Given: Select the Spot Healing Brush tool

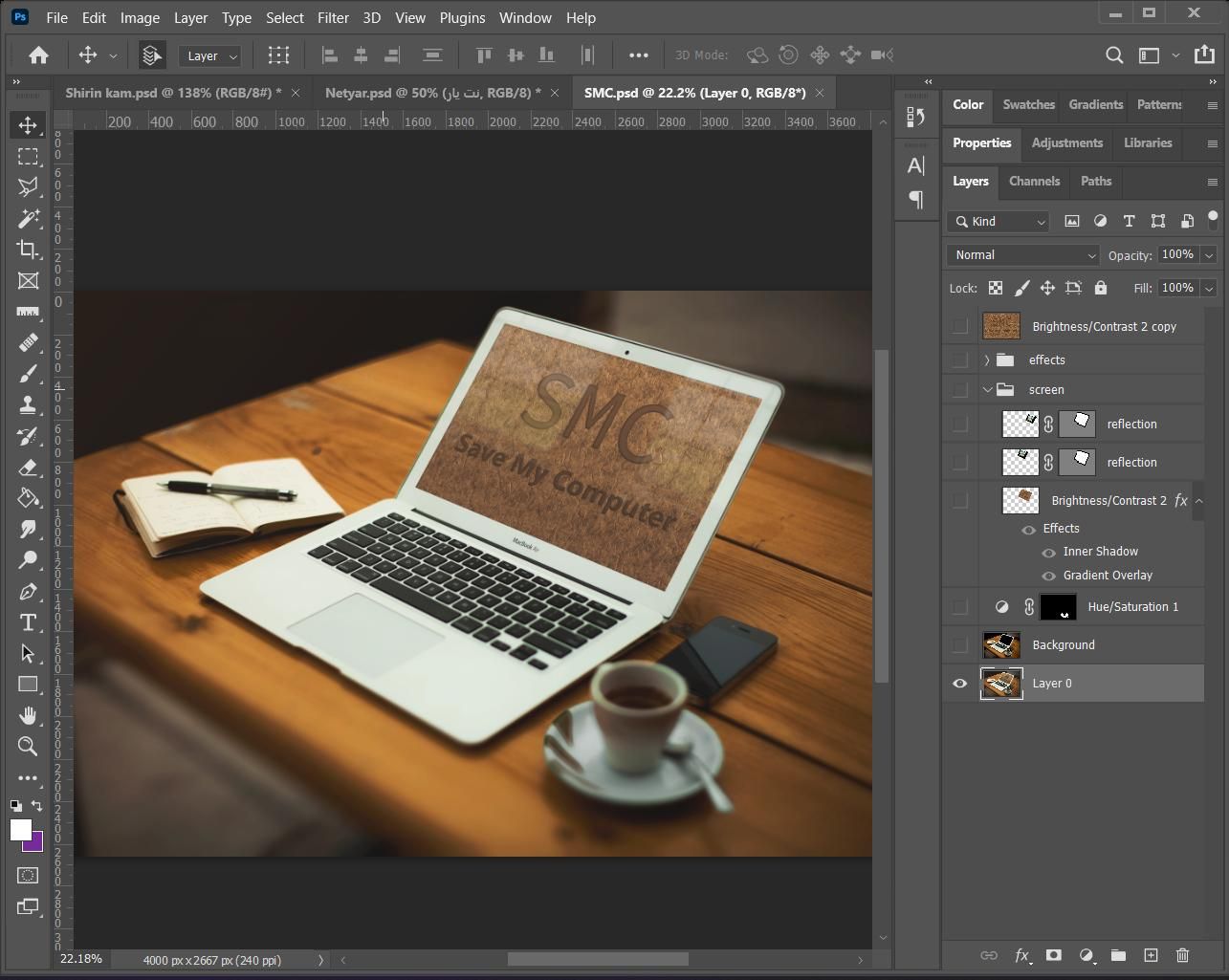Looking at the screenshot, I should pyautogui.click(x=28, y=342).
